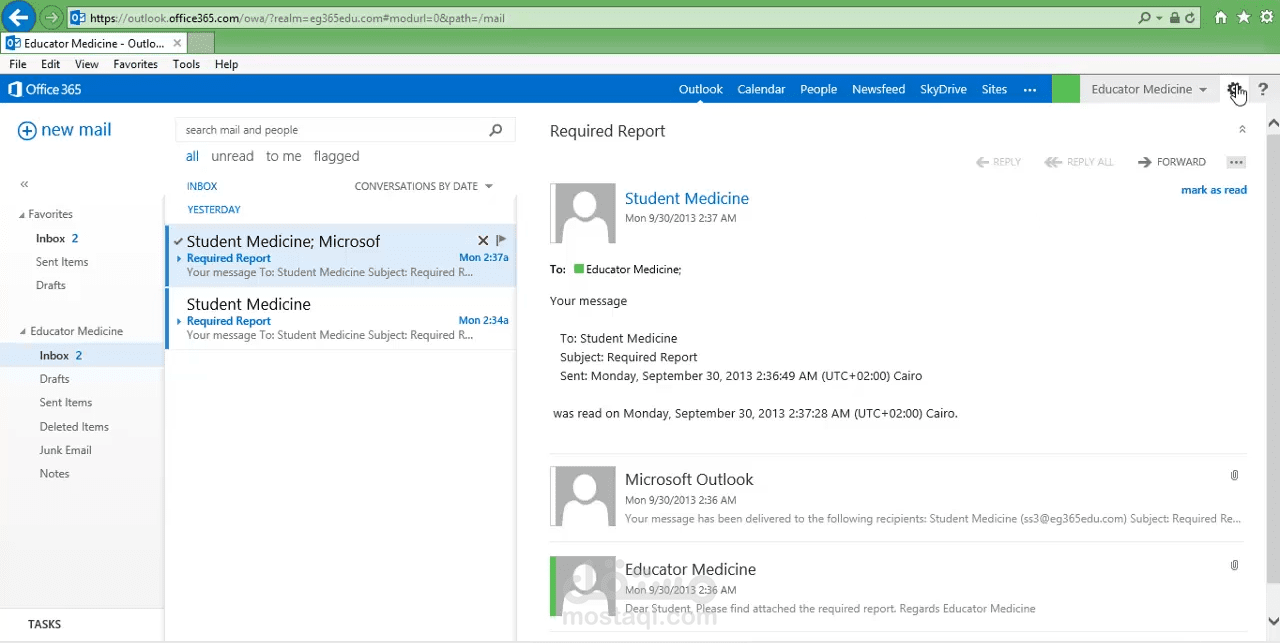Open Sites in the top navigation

(x=994, y=89)
